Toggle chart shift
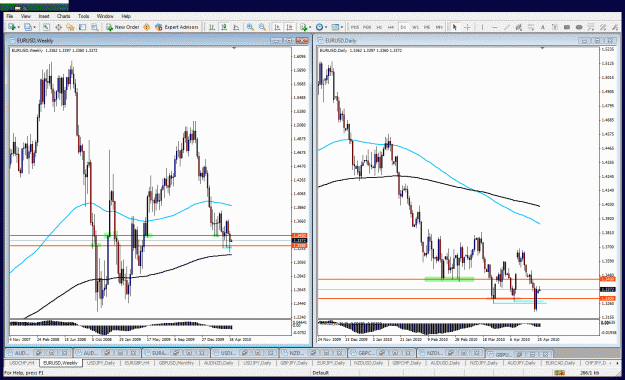Screen dimensions: 625x380 click(289, 27)
